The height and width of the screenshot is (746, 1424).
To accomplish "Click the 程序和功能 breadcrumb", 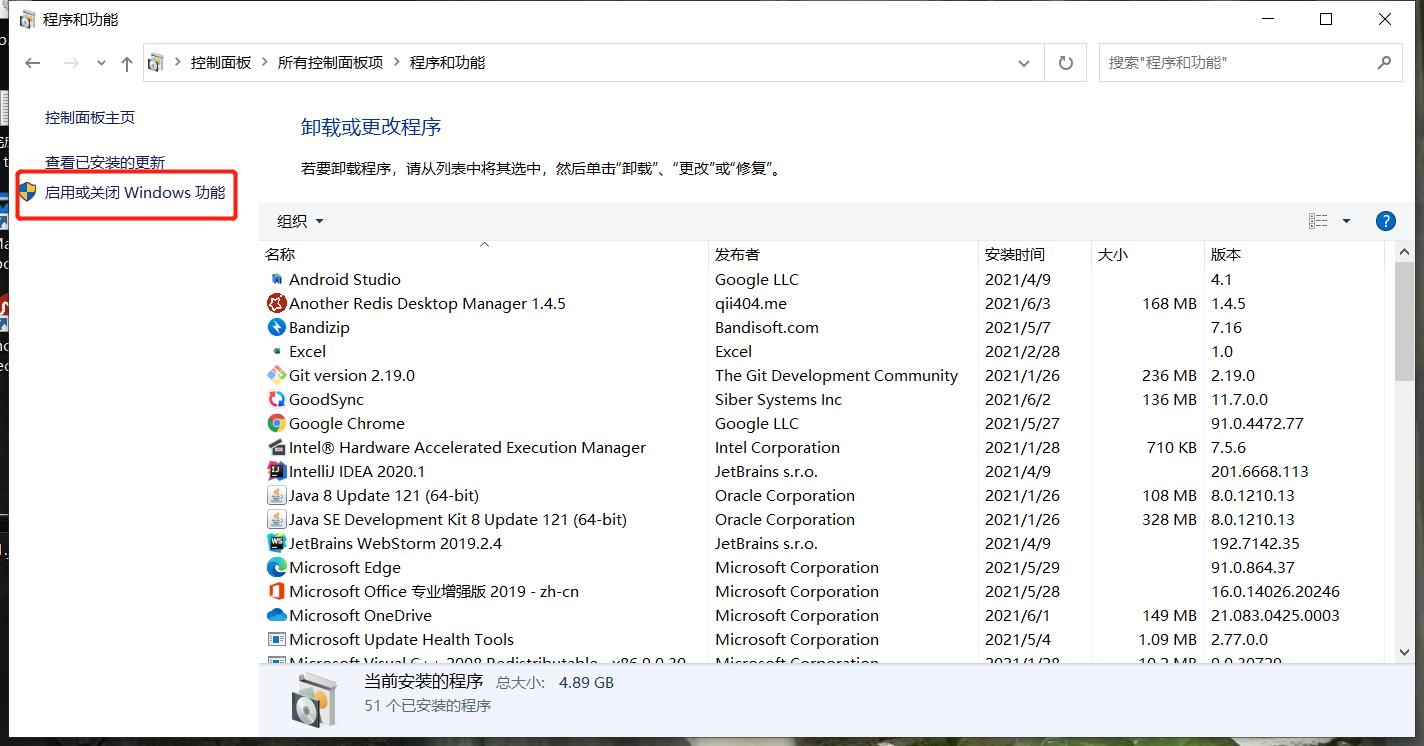I will [x=448, y=63].
